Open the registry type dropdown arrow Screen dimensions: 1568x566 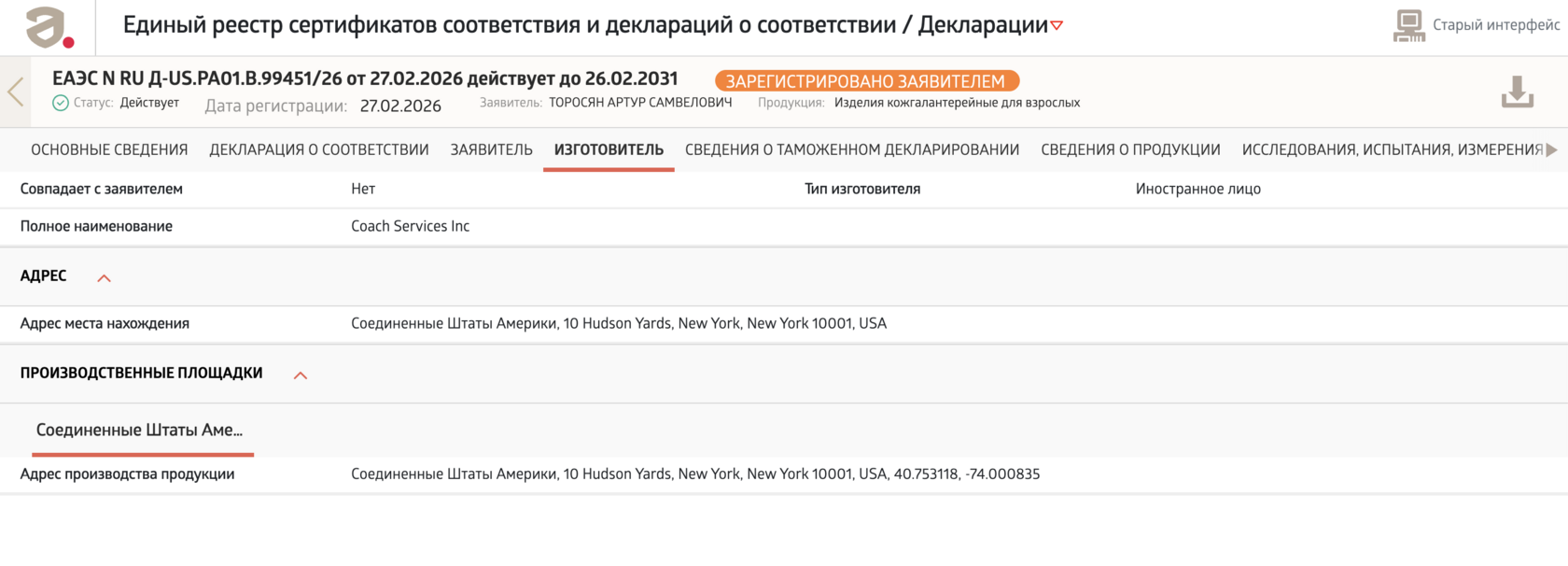(1057, 26)
